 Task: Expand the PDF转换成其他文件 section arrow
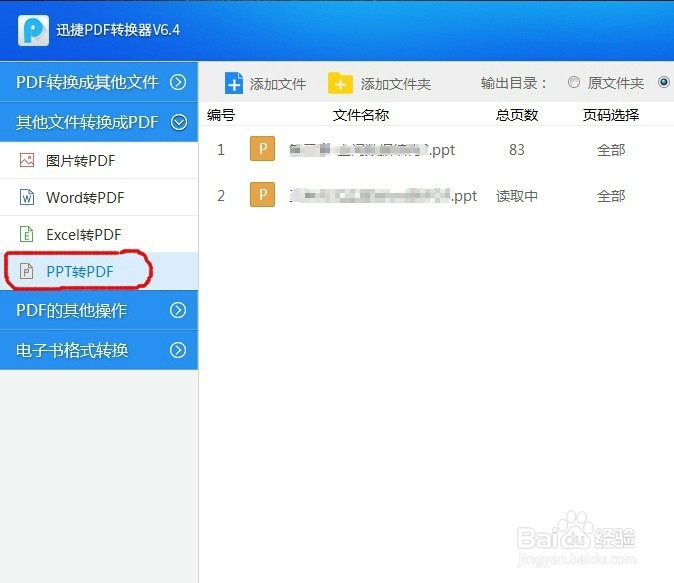click(x=178, y=82)
